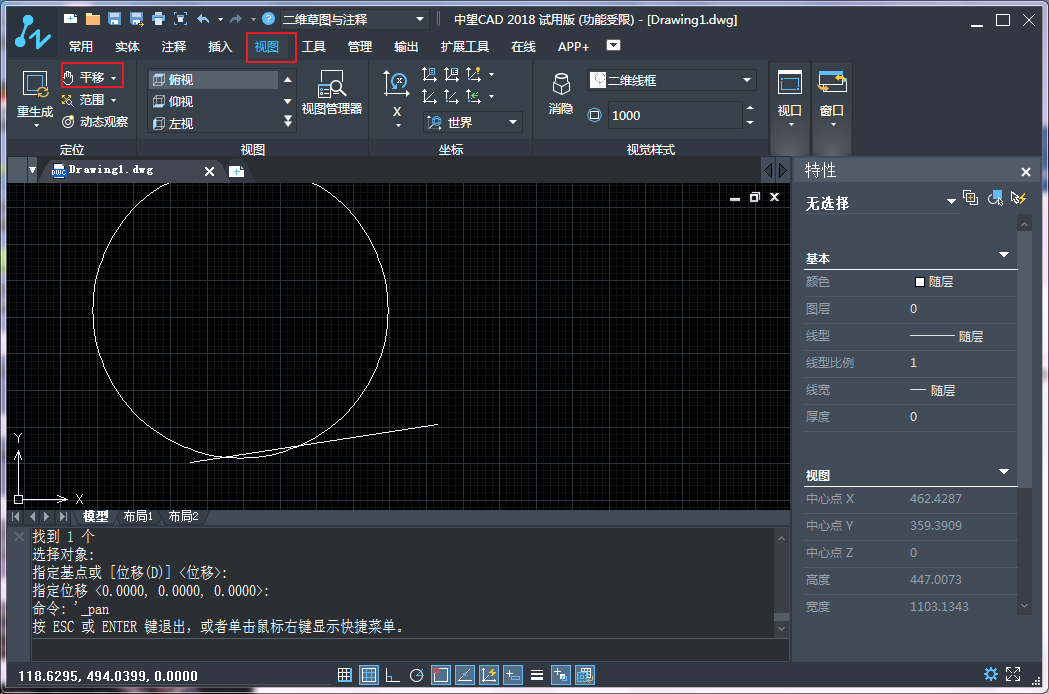Image resolution: width=1049 pixels, height=694 pixels.
Task: Collapse the 基本 section in Properties
Action: 1003,256
